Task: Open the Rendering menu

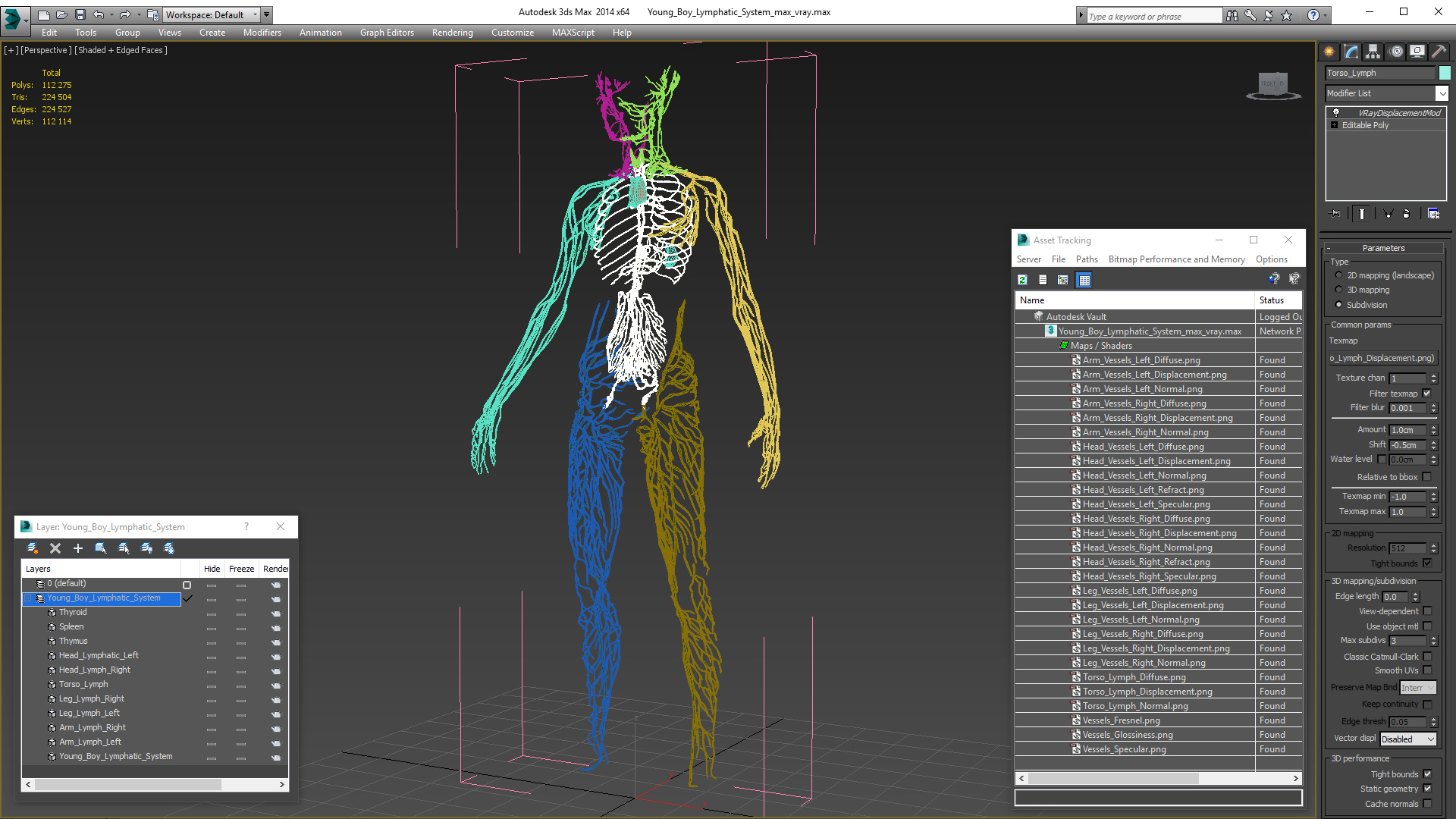Action: [x=452, y=33]
